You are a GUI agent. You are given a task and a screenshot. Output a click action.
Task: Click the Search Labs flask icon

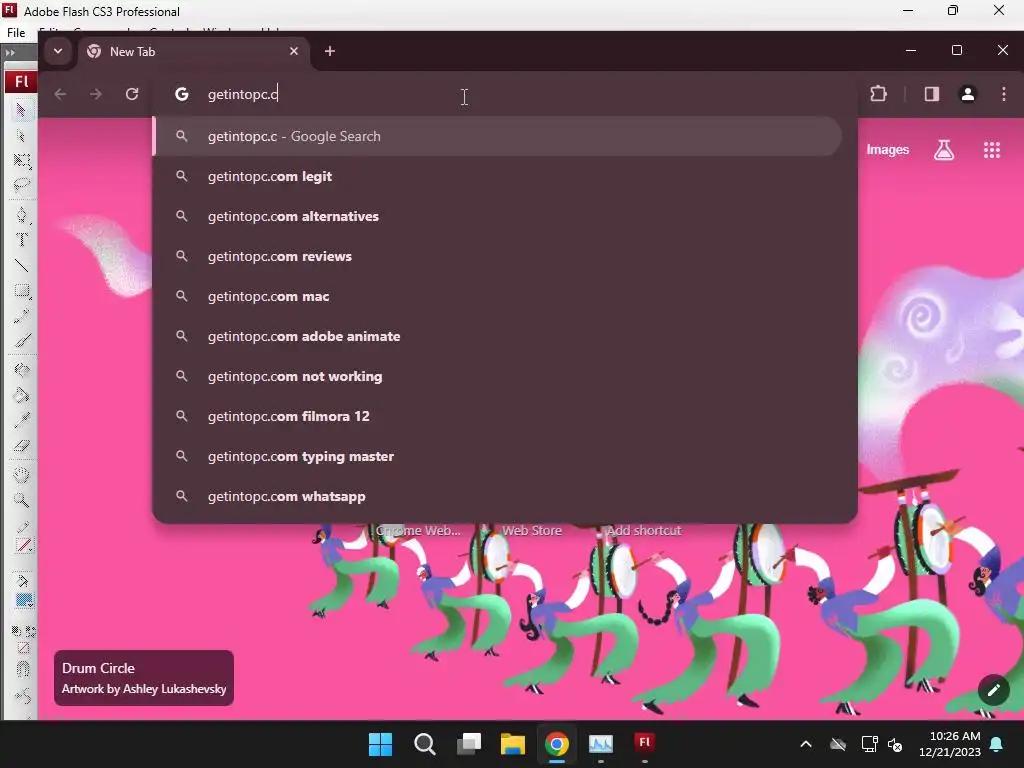(x=944, y=150)
